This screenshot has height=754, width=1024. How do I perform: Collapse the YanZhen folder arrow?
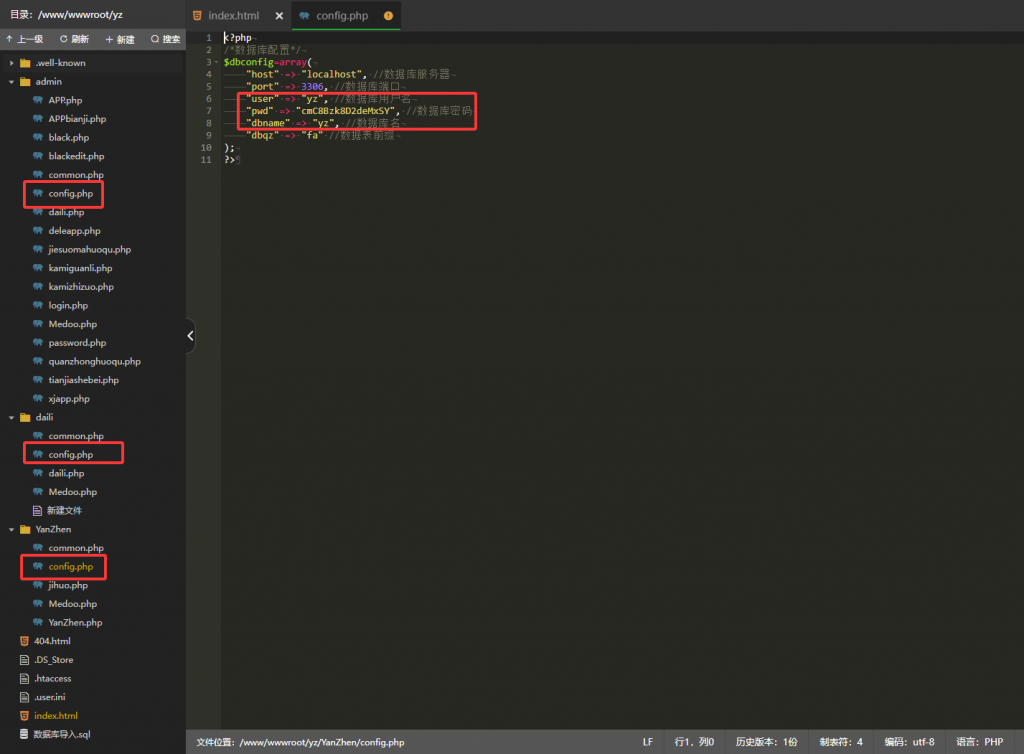(x=11, y=529)
